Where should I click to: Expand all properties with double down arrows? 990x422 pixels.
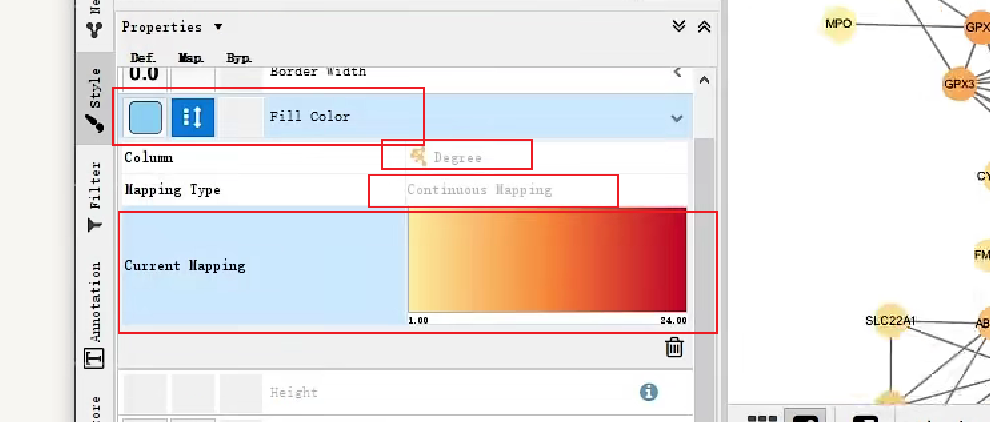(x=679, y=27)
